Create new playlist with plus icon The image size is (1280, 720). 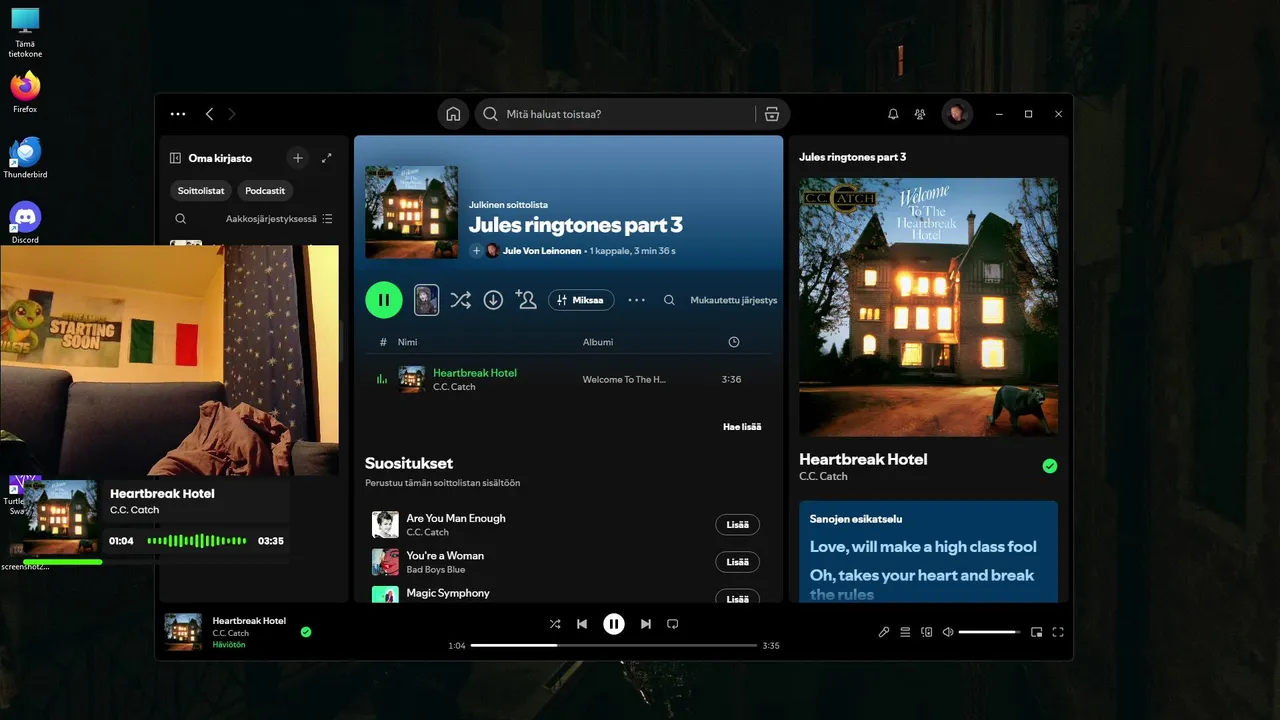(x=297, y=158)
